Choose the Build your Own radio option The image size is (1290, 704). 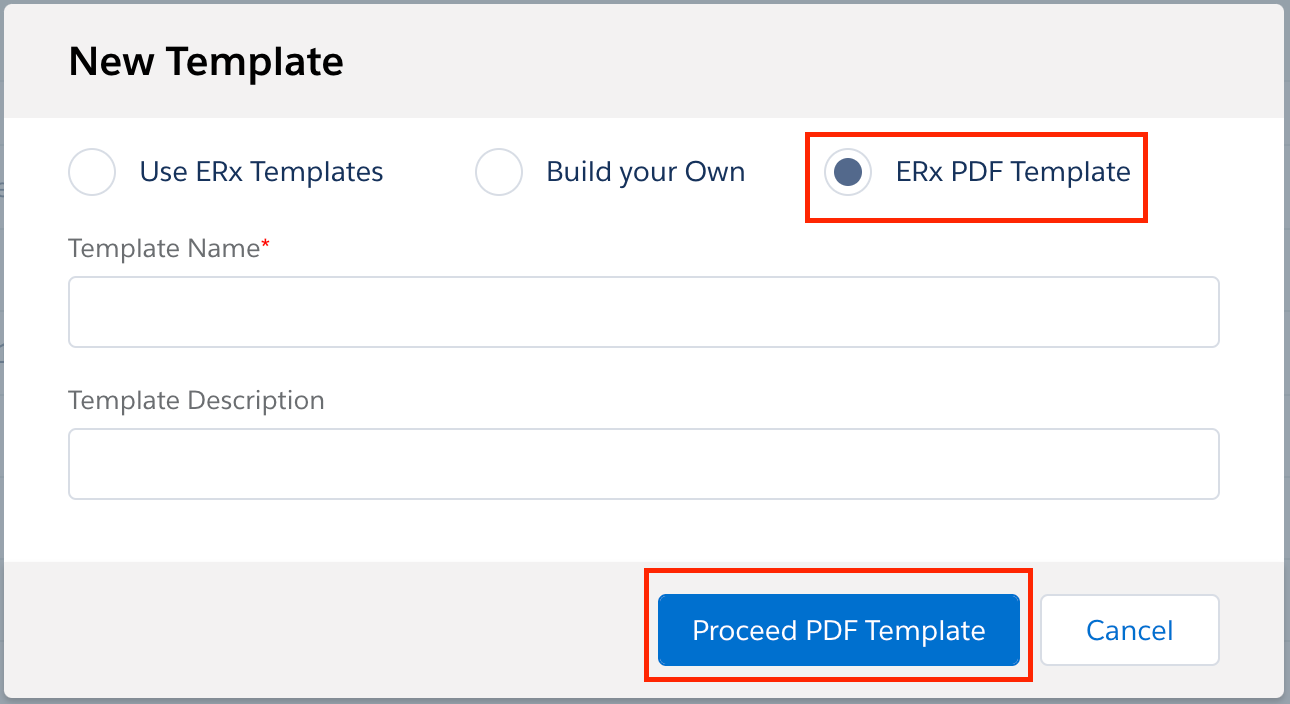pos(498,172)
